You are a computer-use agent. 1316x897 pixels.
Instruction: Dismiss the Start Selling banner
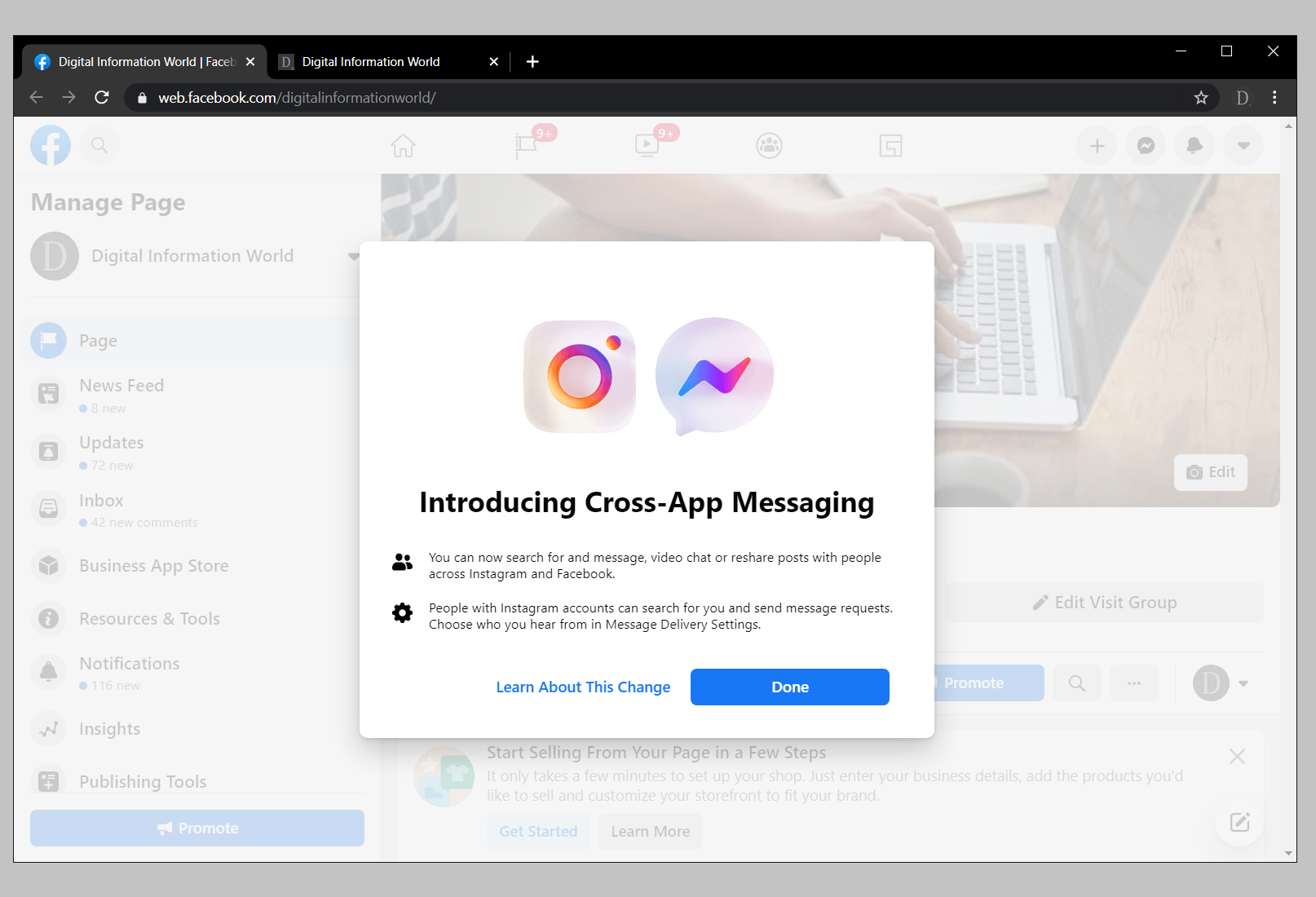click(x=1237, y=756)
